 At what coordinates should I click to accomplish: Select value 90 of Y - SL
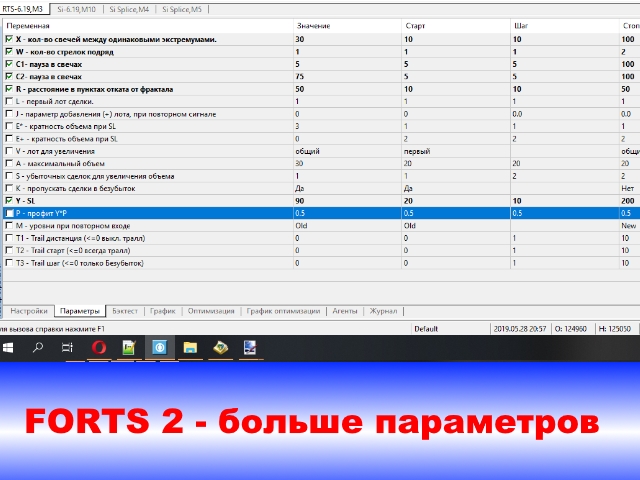click(300, 201)
